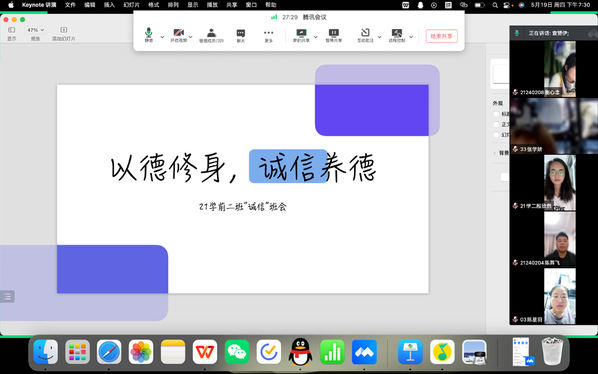The height and width of the screenshot is (374, 598).
Task: Open the 插入 menu in menu bar
Action: pyautogui.click(x=109, y=5)
